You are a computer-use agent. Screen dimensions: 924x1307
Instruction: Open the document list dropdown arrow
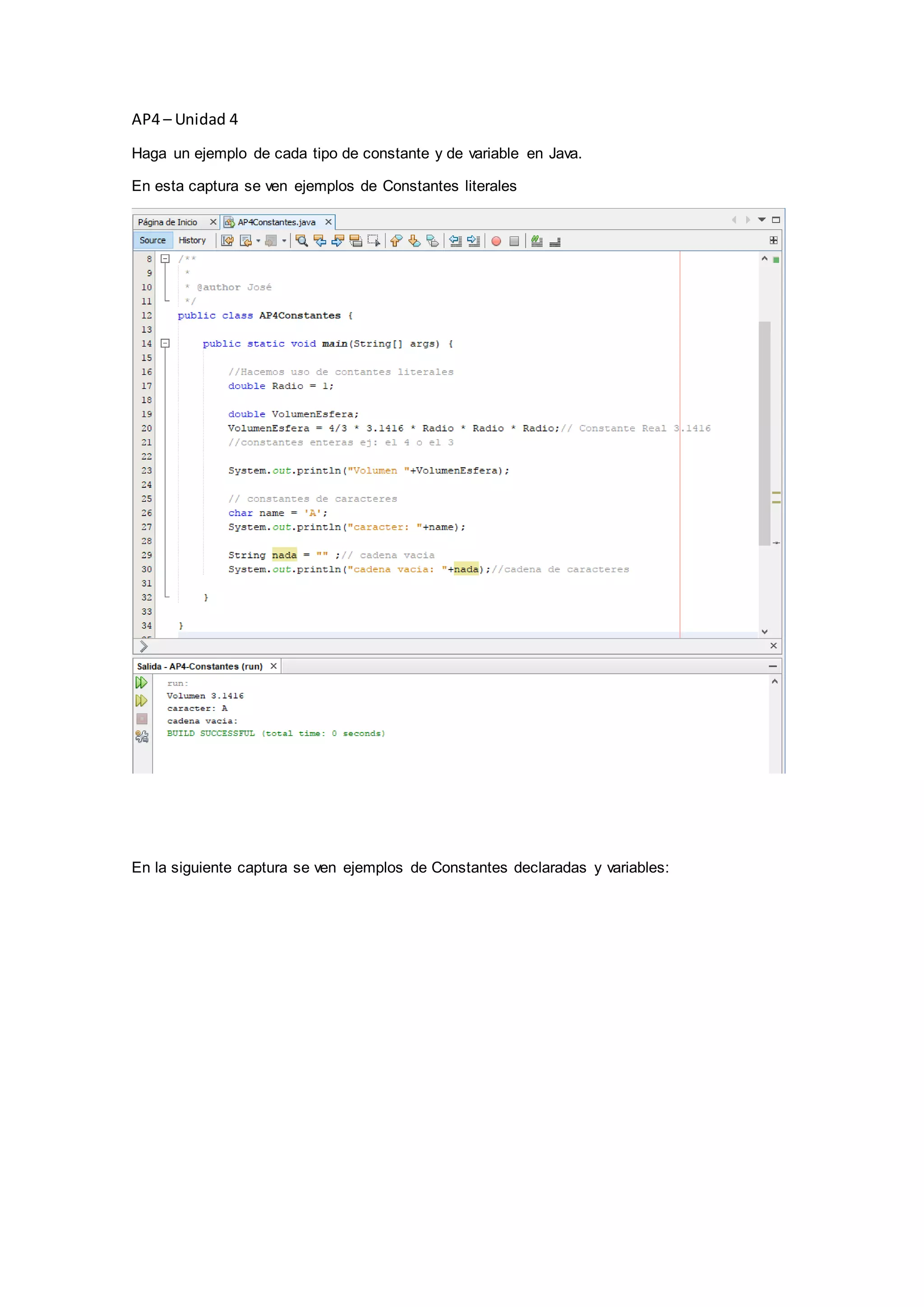[x=762, y=220]
